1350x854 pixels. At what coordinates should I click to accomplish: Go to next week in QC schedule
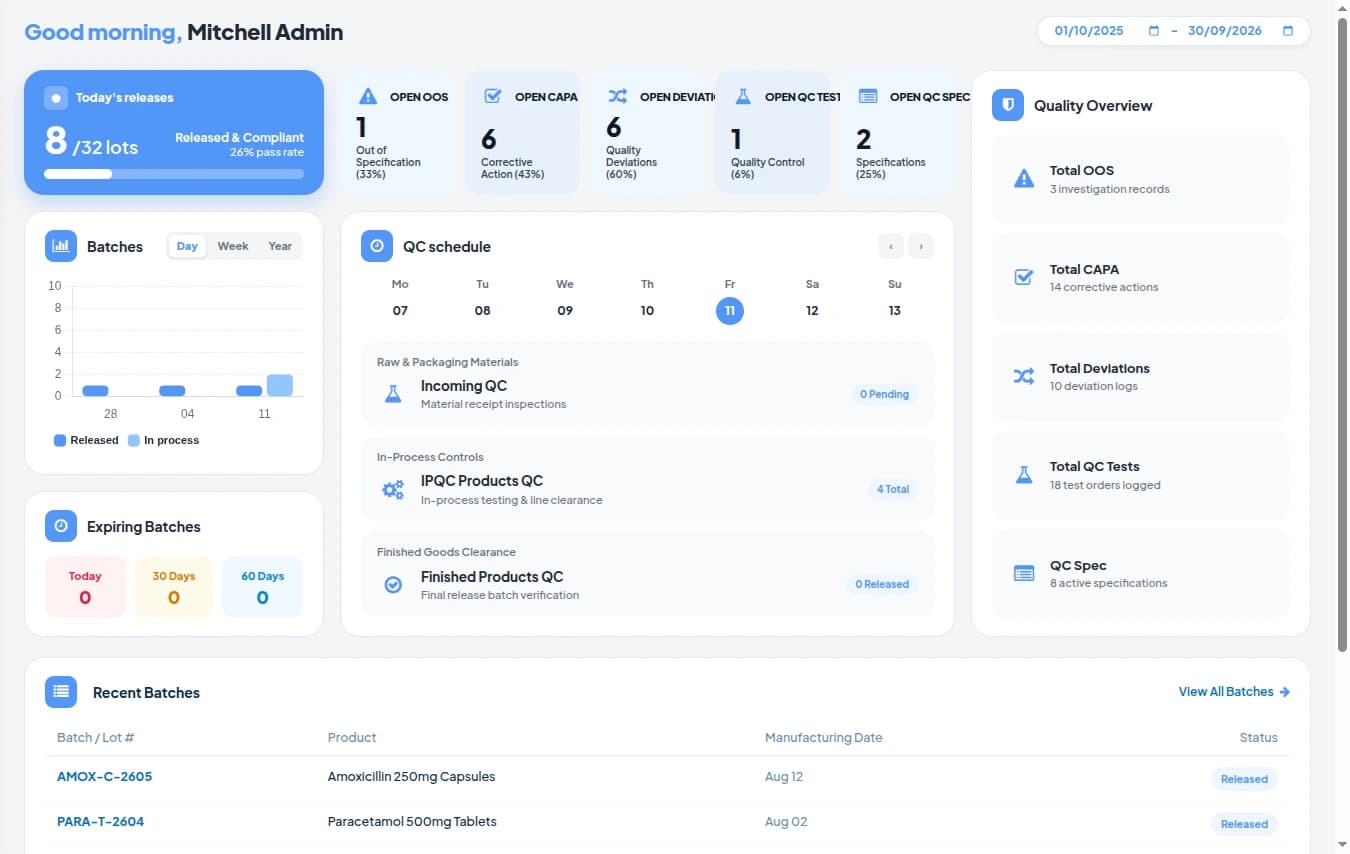point(921,246)
